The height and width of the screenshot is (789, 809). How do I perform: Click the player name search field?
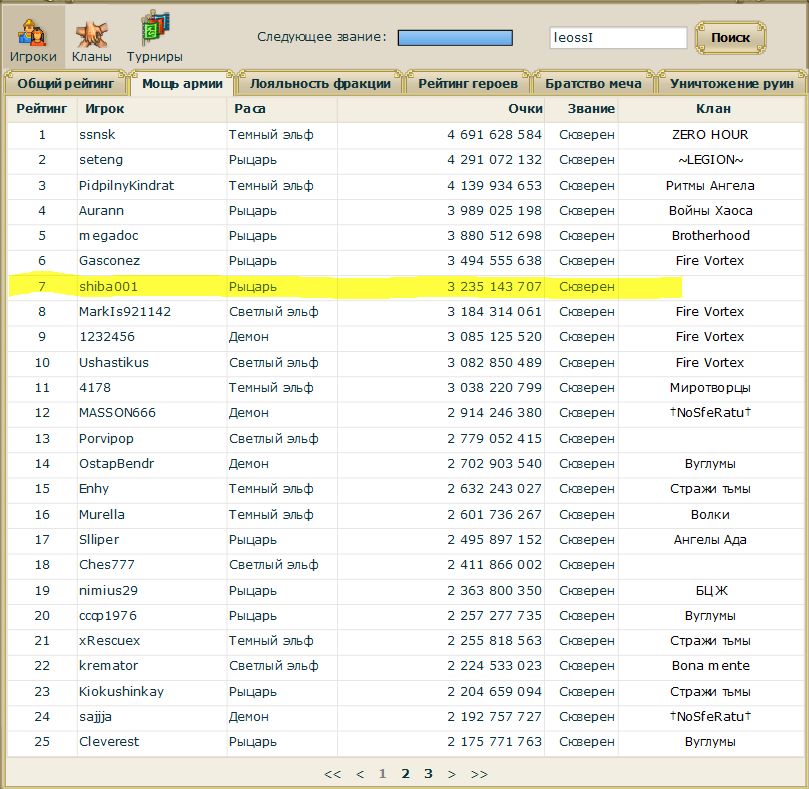pyautogui.click(x=617, y=38)
